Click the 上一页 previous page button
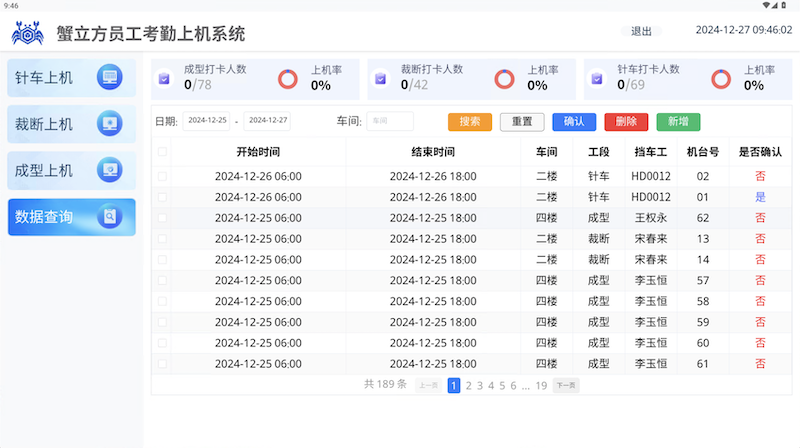The height and width of the screenshot is (448, 800). coord(429,385)
